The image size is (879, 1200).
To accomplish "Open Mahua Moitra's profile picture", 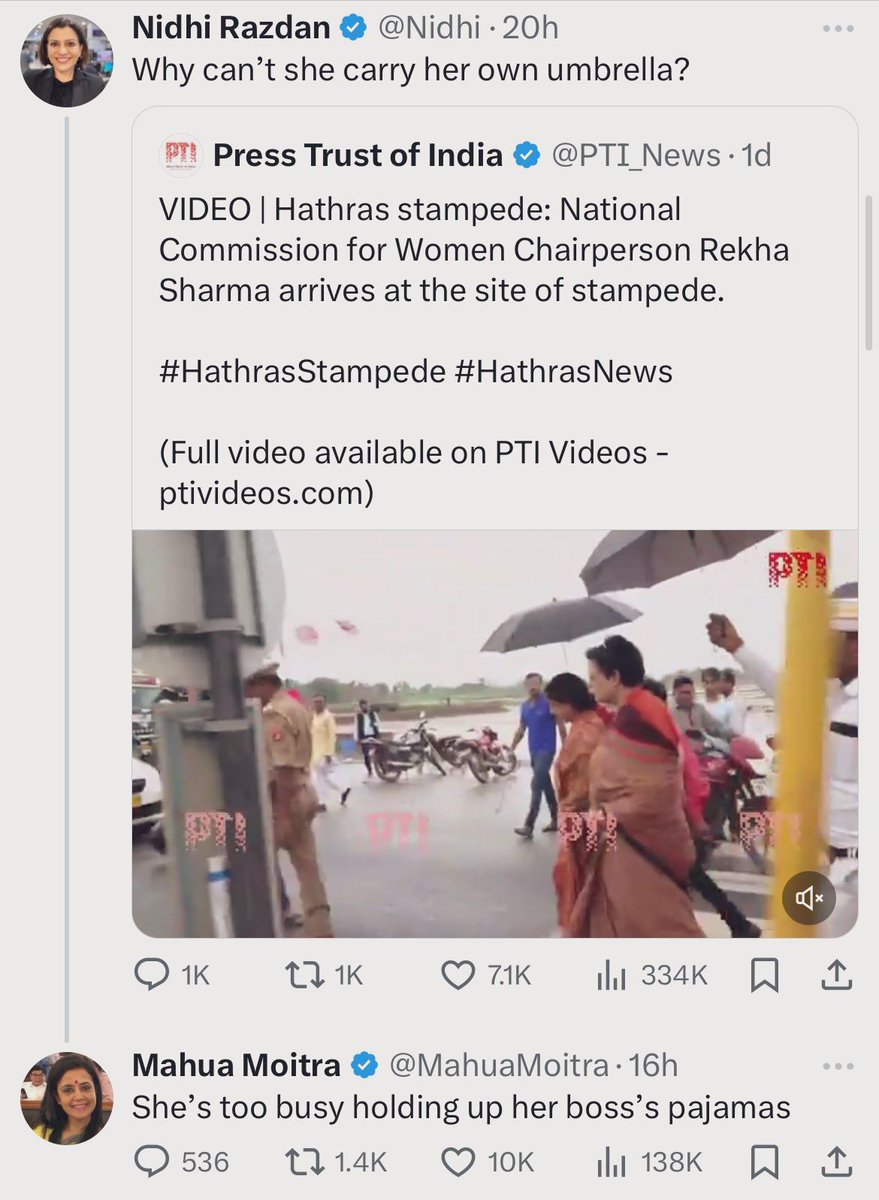I will point(66,1097).
